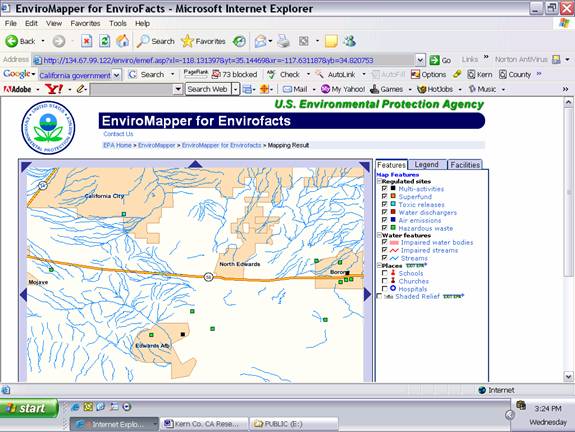Open the Windows start button
This screenshot has height=432, width=575.
[x=29, y=408]
